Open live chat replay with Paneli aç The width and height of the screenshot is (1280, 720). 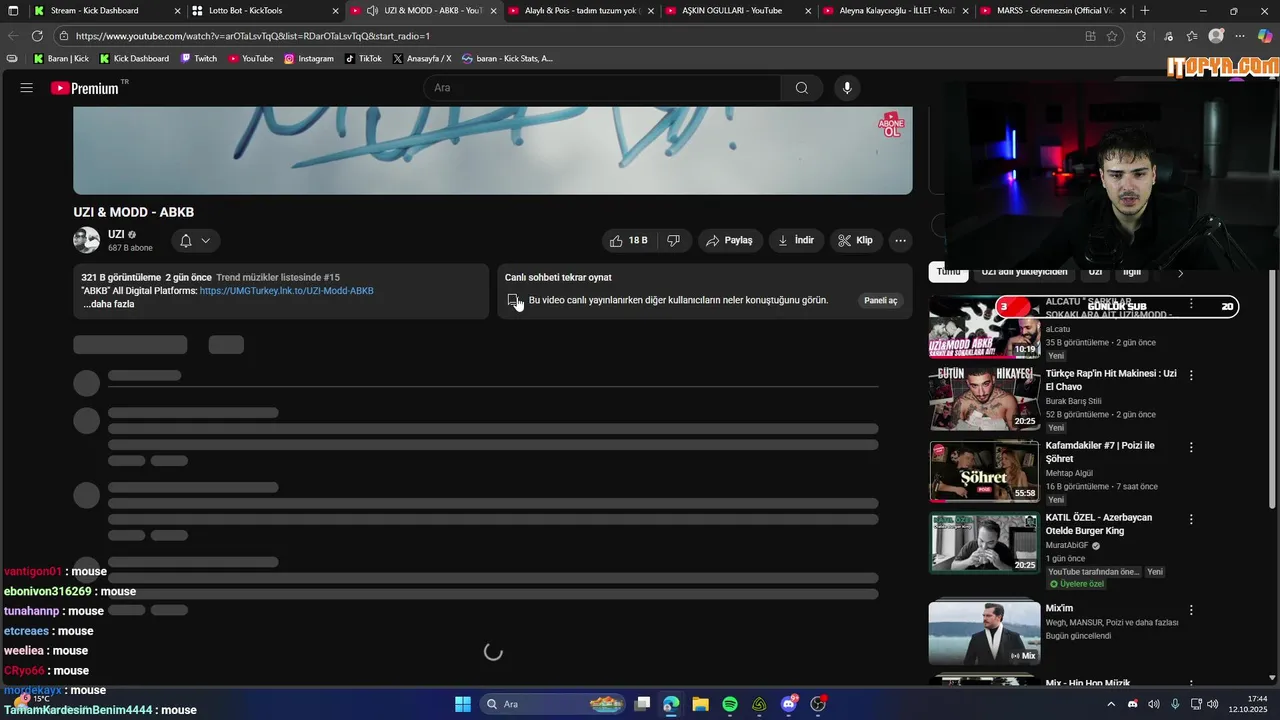[x=881, y=300]
